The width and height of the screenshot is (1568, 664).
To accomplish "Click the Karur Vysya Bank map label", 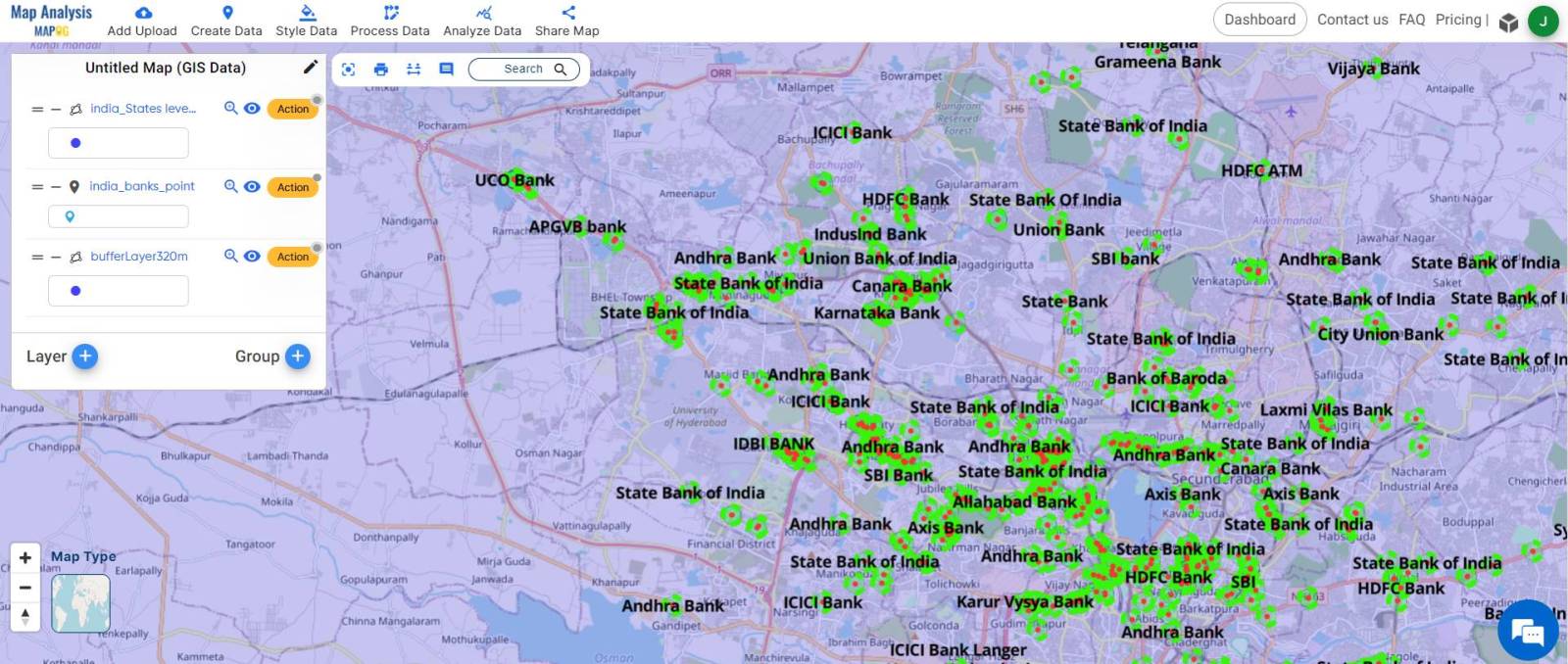I will pyautogui.click(x=1024, y=601).
